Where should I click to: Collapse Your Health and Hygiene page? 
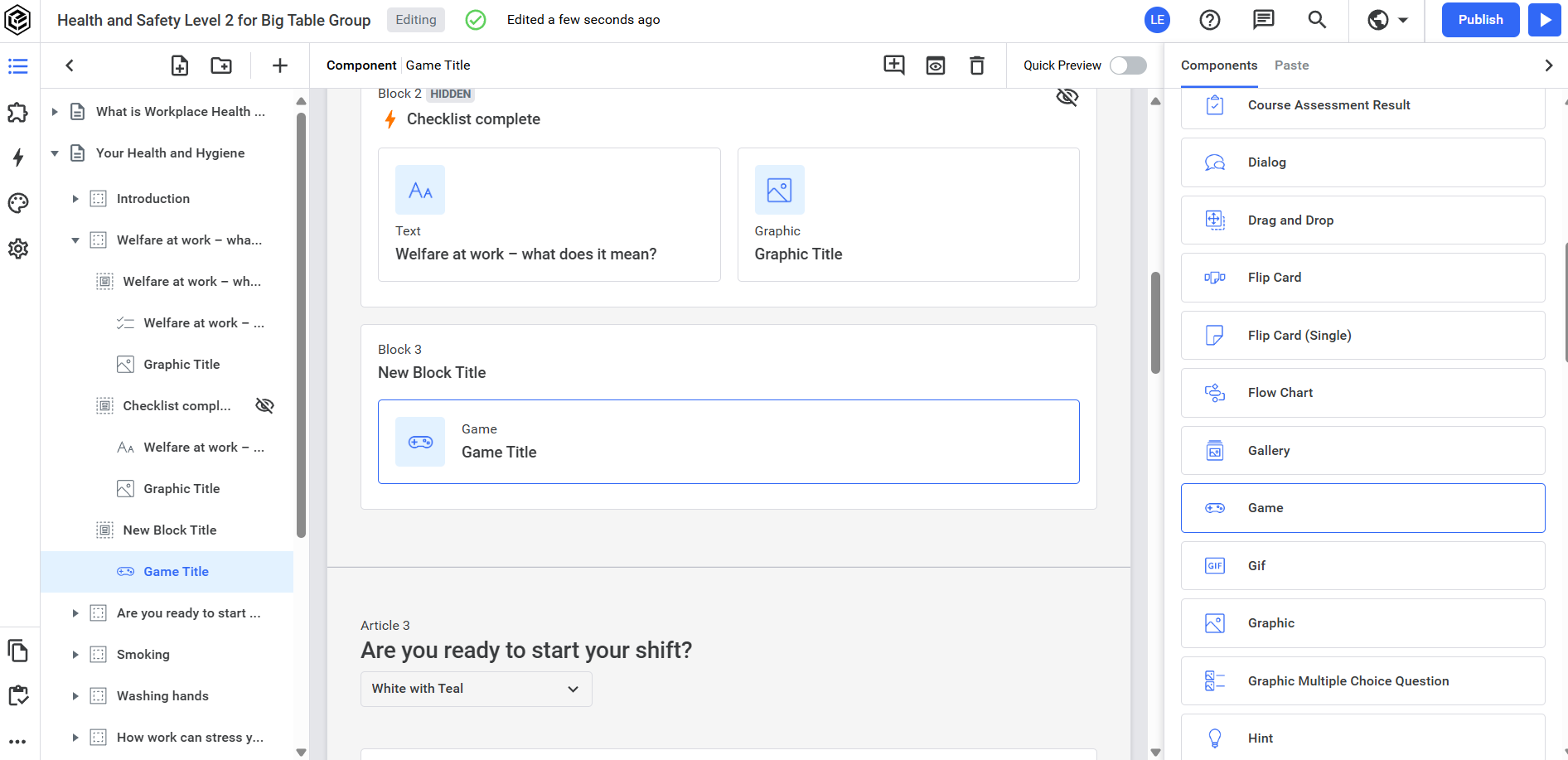(x=55, y=153)
